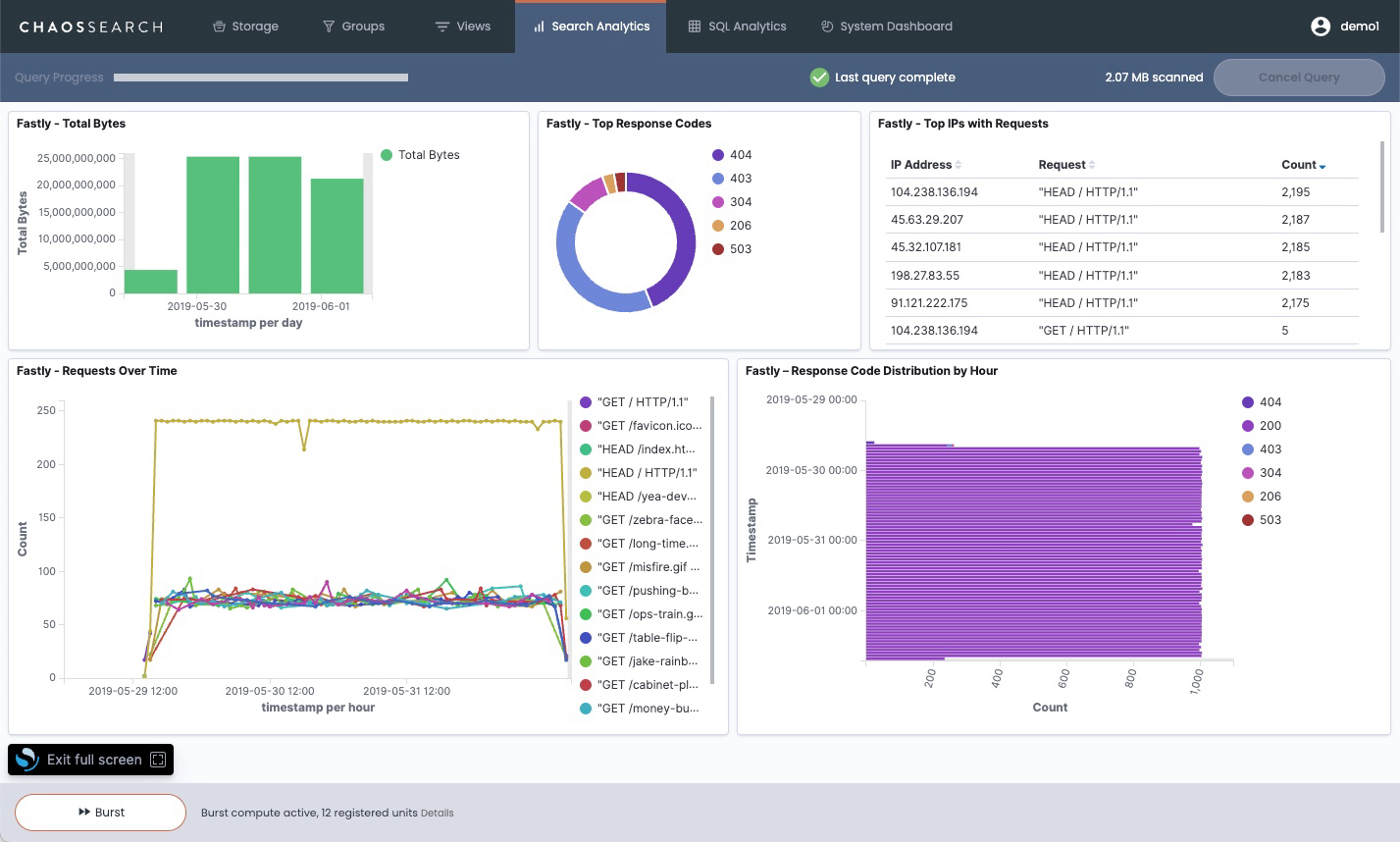
Task: Click the green query complete checkmark icon
Action: [820, 77]
